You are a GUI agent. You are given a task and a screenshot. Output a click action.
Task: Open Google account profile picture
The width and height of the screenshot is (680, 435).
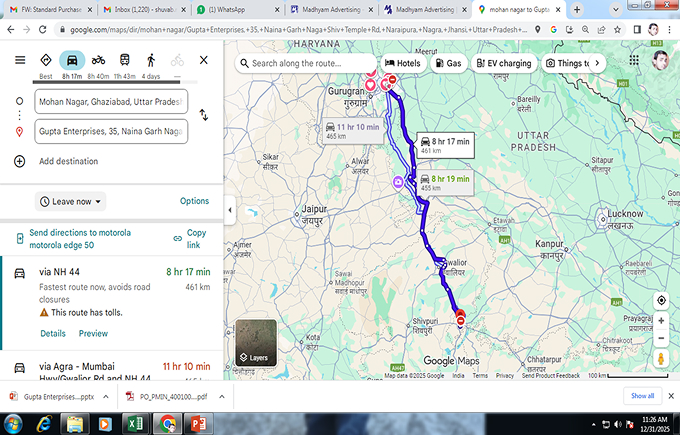(x=660, y=60)
